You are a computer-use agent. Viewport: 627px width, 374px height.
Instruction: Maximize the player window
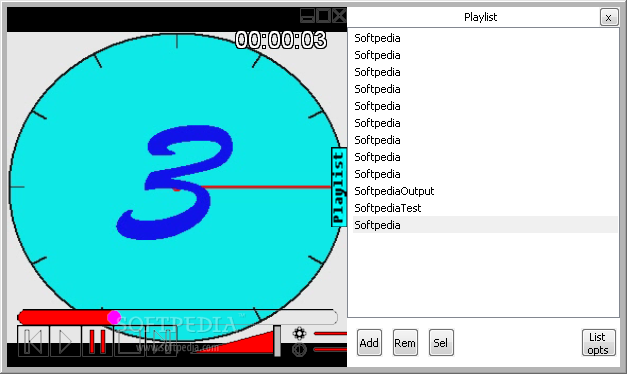(323, 16)
